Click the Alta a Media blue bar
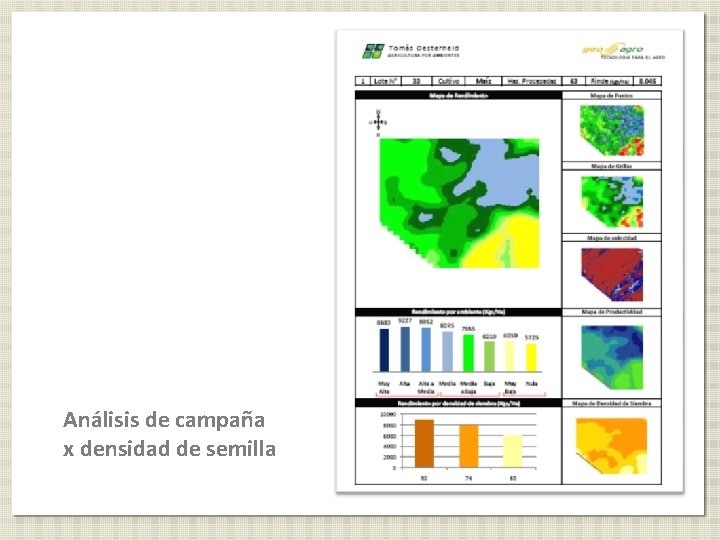720x540 pixels. click(426, 349)
